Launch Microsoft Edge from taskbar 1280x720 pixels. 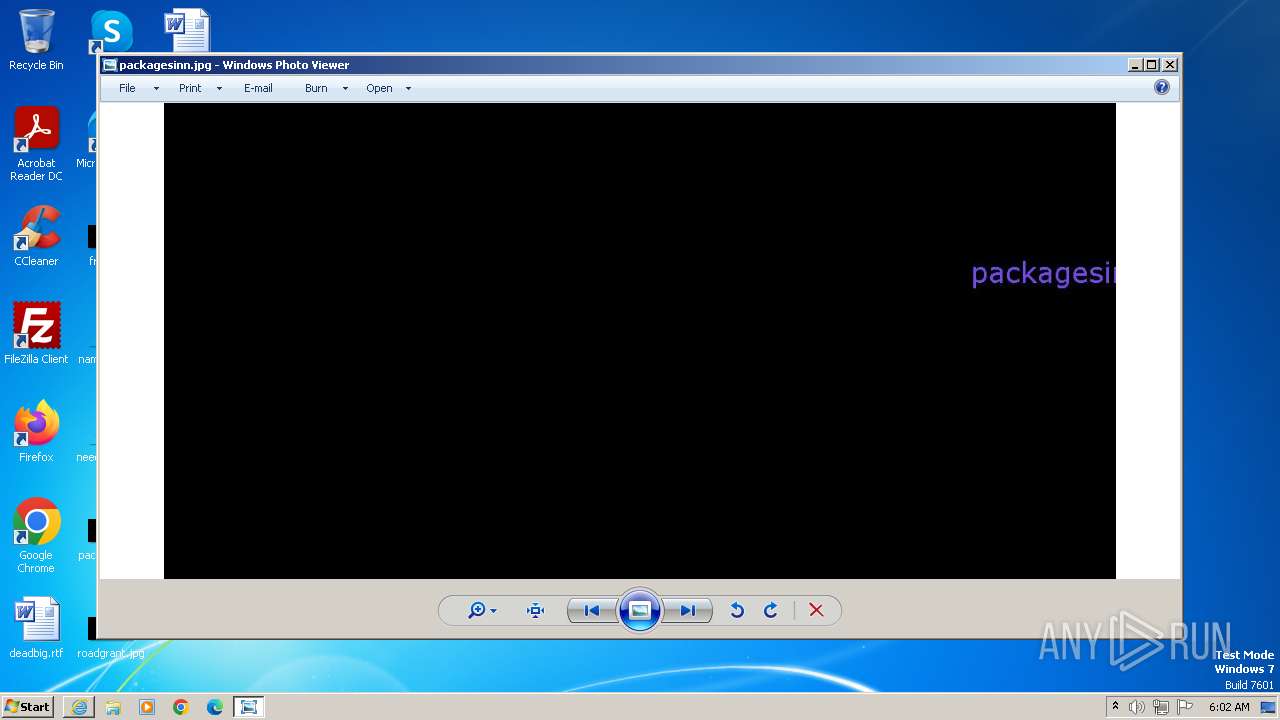pos(215,707)
